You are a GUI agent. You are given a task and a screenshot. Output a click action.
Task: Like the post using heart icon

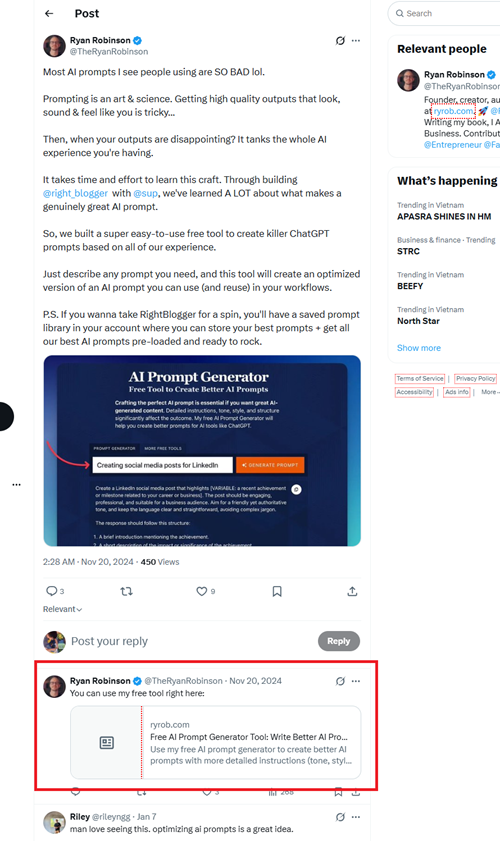coord(205,591)
